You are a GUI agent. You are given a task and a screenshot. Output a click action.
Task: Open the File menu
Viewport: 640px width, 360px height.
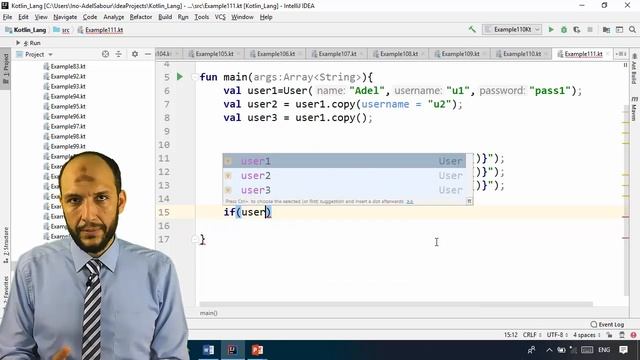click(7, 17)
